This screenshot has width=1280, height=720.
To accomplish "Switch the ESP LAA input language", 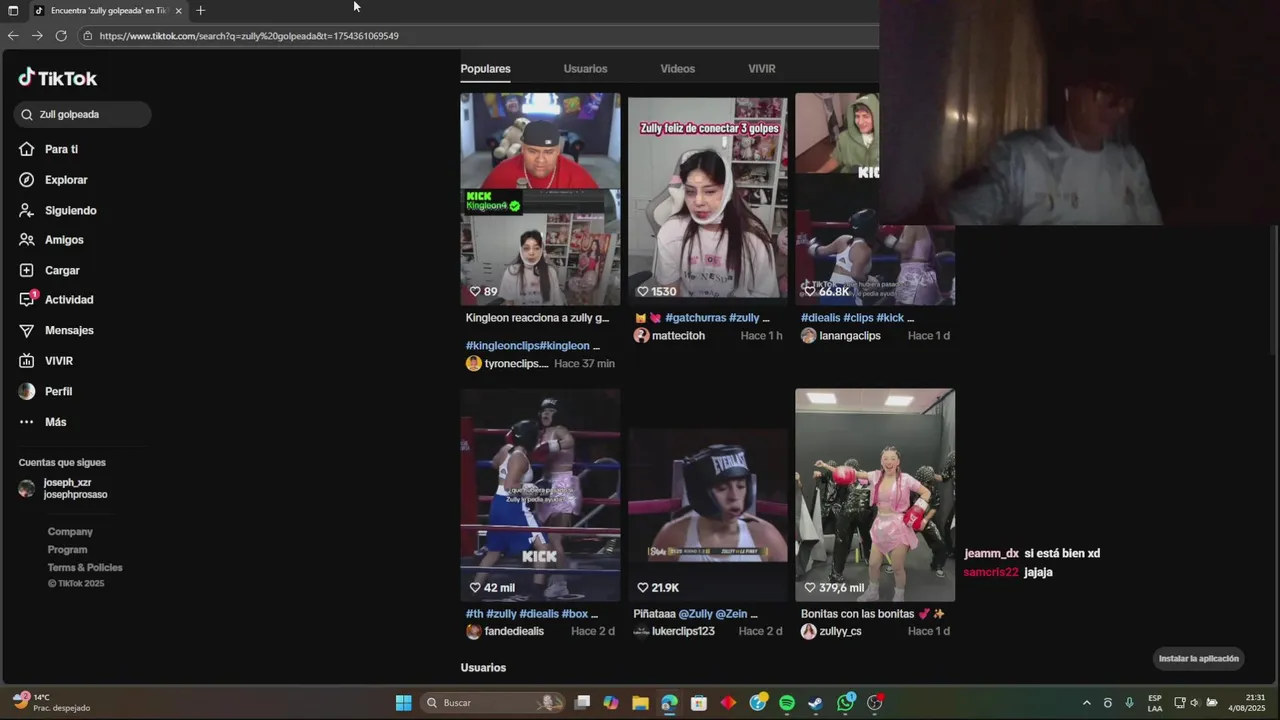I will [1155, 703].
